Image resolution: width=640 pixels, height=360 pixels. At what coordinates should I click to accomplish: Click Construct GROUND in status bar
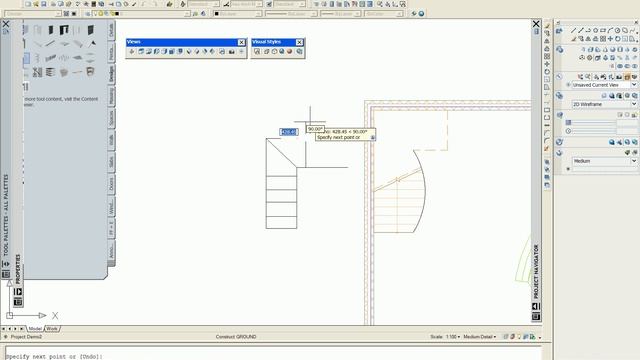[236, 337]
